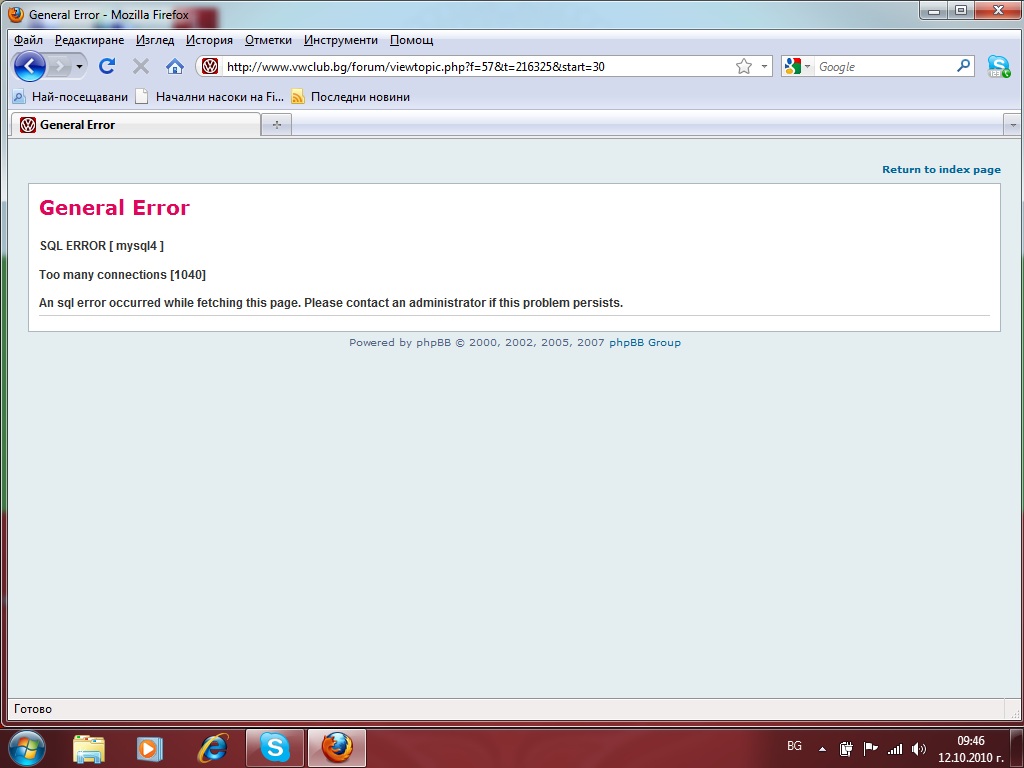The image size is (1024, 768).
Task: Open the URL history dropdown arrow
Action: [765, 67]
